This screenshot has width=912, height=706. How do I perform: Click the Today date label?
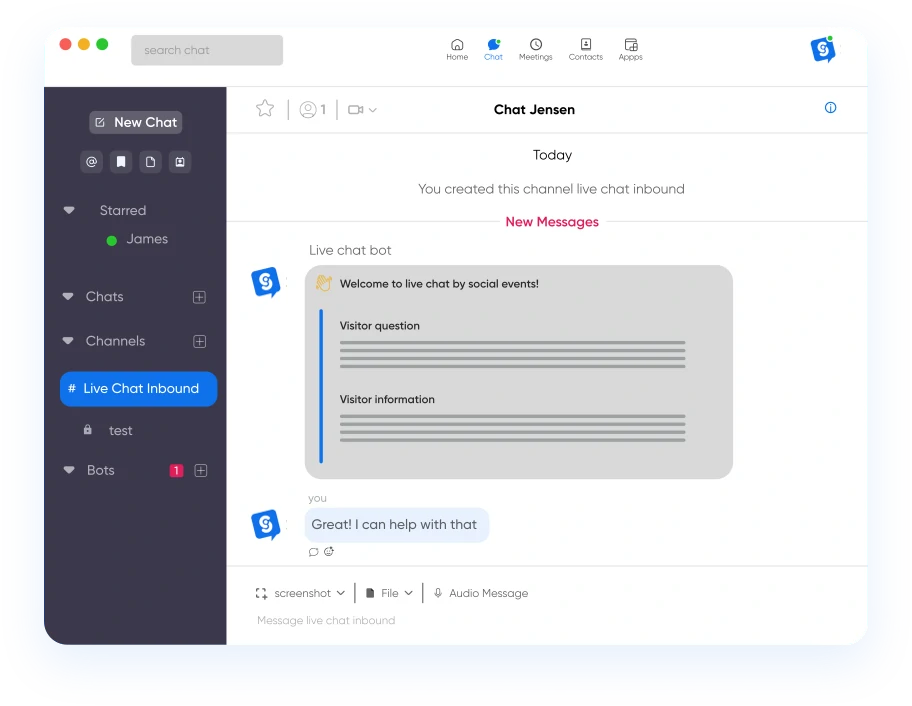pos(552,155)
